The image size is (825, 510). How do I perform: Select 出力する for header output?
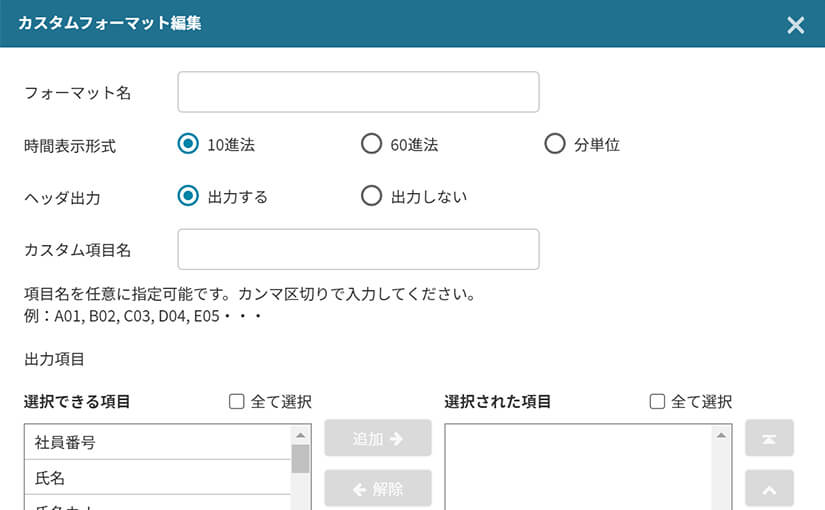pyautogui.click(x=188, y=196)
